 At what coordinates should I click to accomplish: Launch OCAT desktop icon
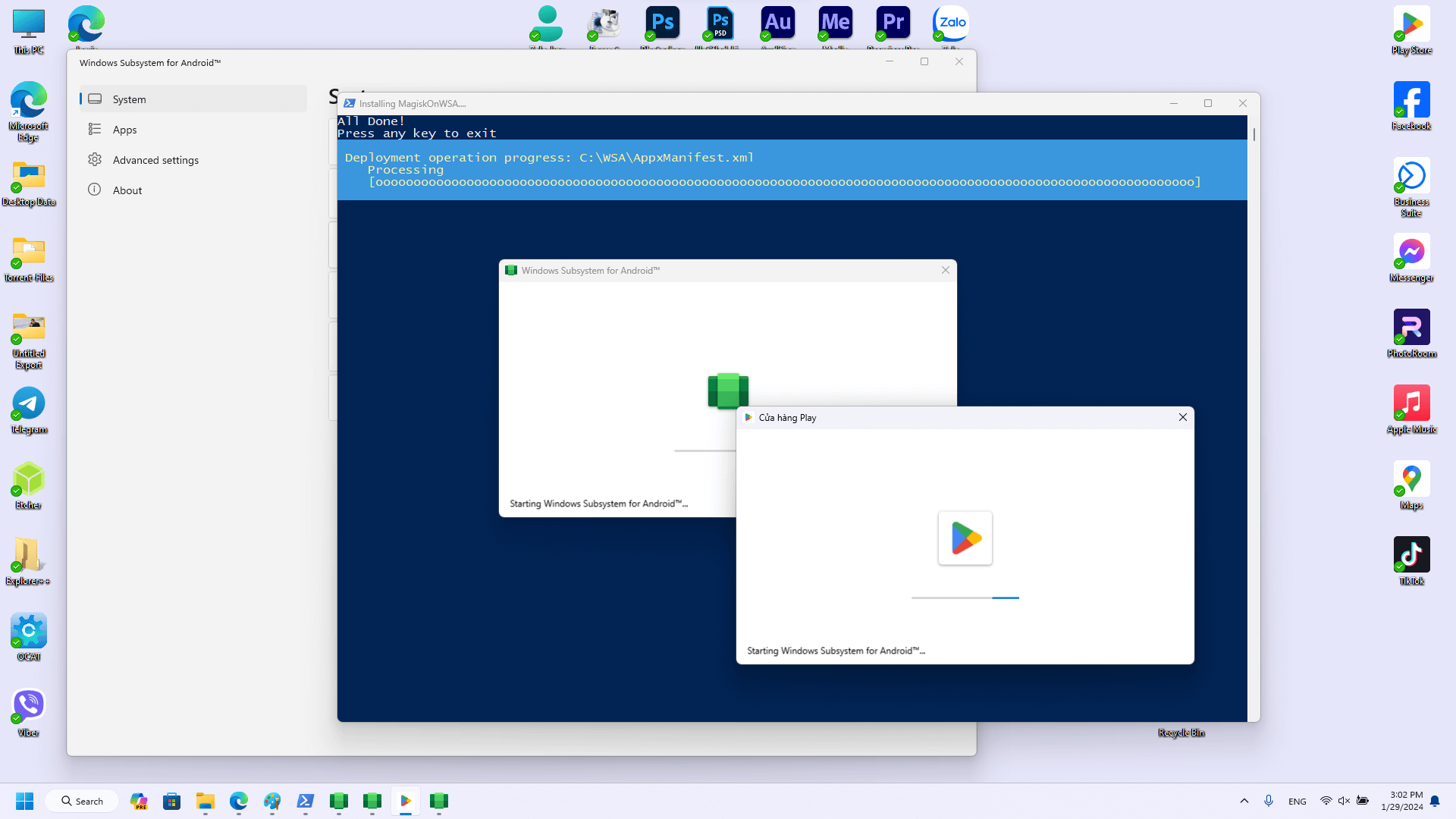pyautogui.click(x=29, y=638)
